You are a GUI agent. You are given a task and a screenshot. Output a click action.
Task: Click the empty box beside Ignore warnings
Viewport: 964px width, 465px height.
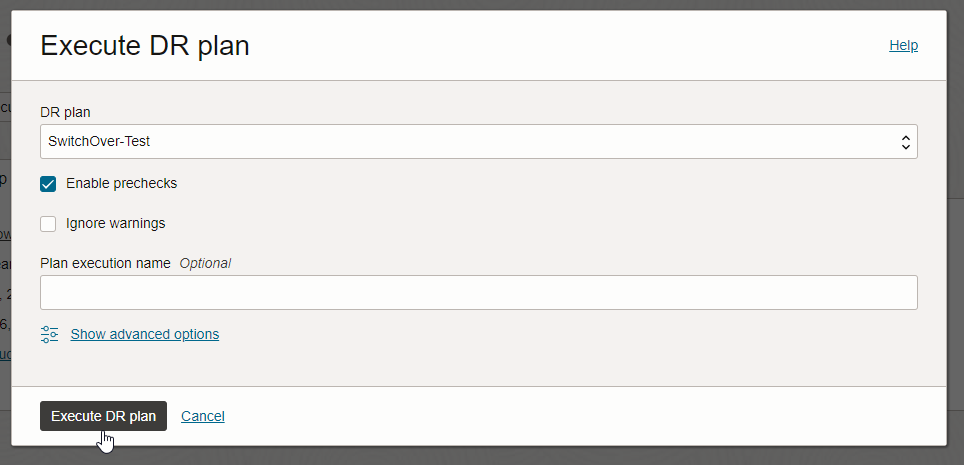(48, 224)
